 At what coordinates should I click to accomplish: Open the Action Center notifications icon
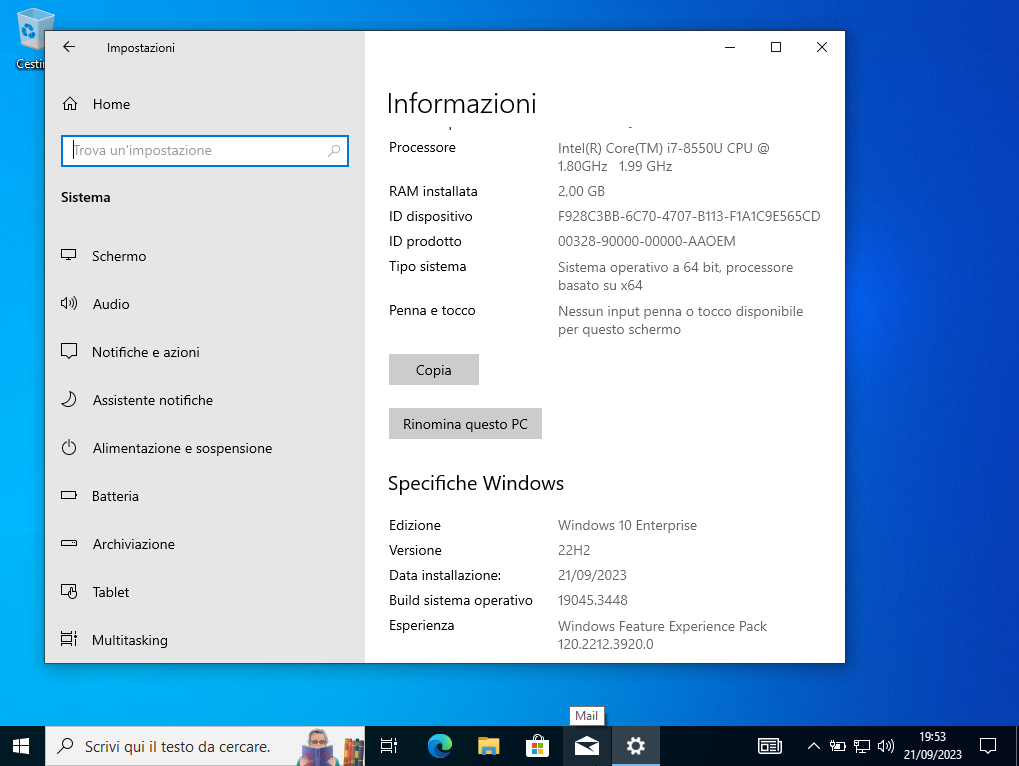988,747
